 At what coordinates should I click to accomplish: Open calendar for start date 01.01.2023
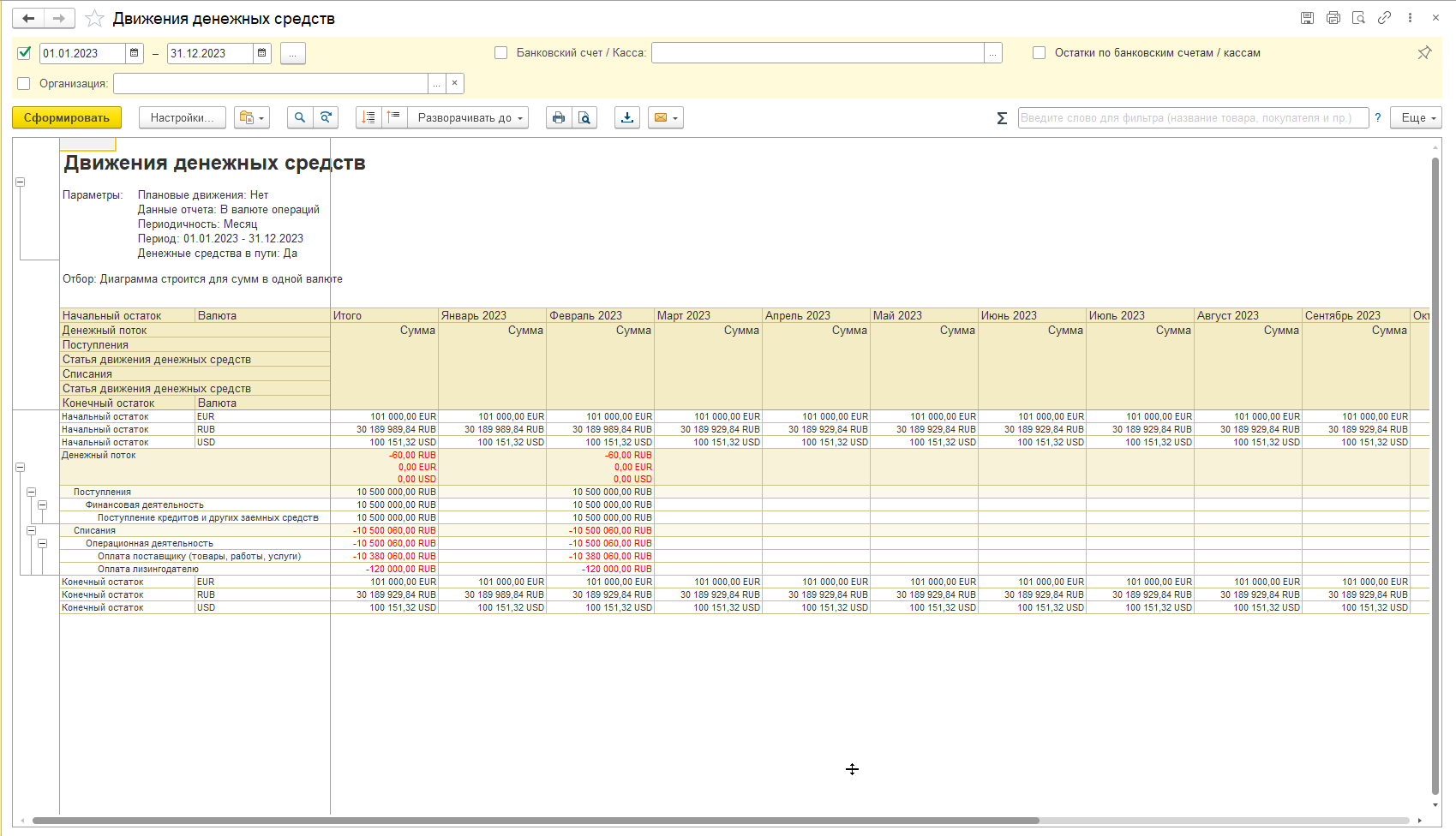click(x=135, y=53)
